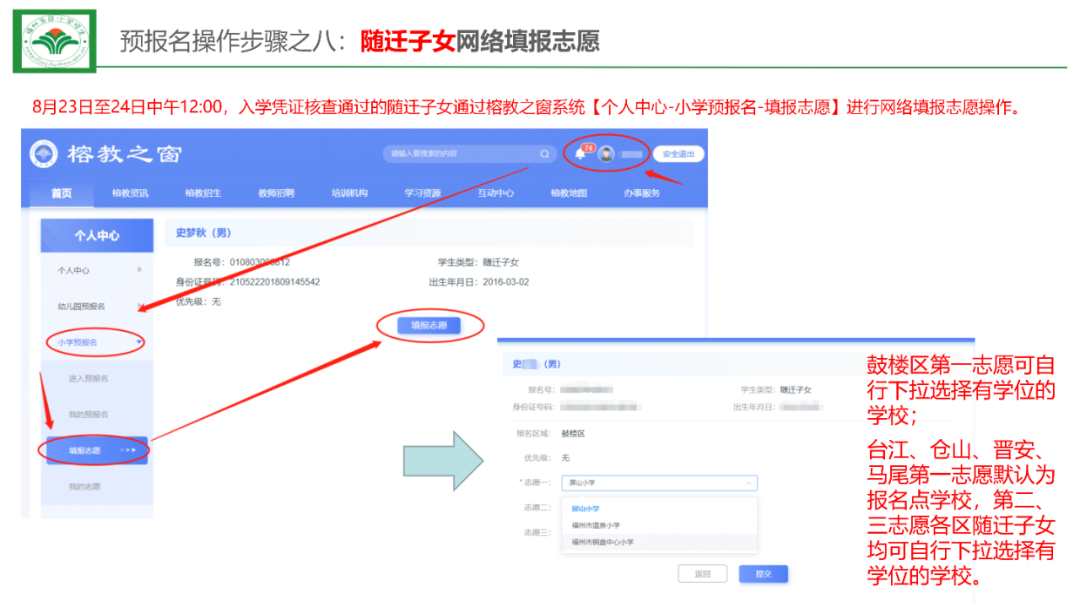Viewport: 1080px width, 608px height.
Task: Open the 办事服务 navigation tab
Action: 642,193
